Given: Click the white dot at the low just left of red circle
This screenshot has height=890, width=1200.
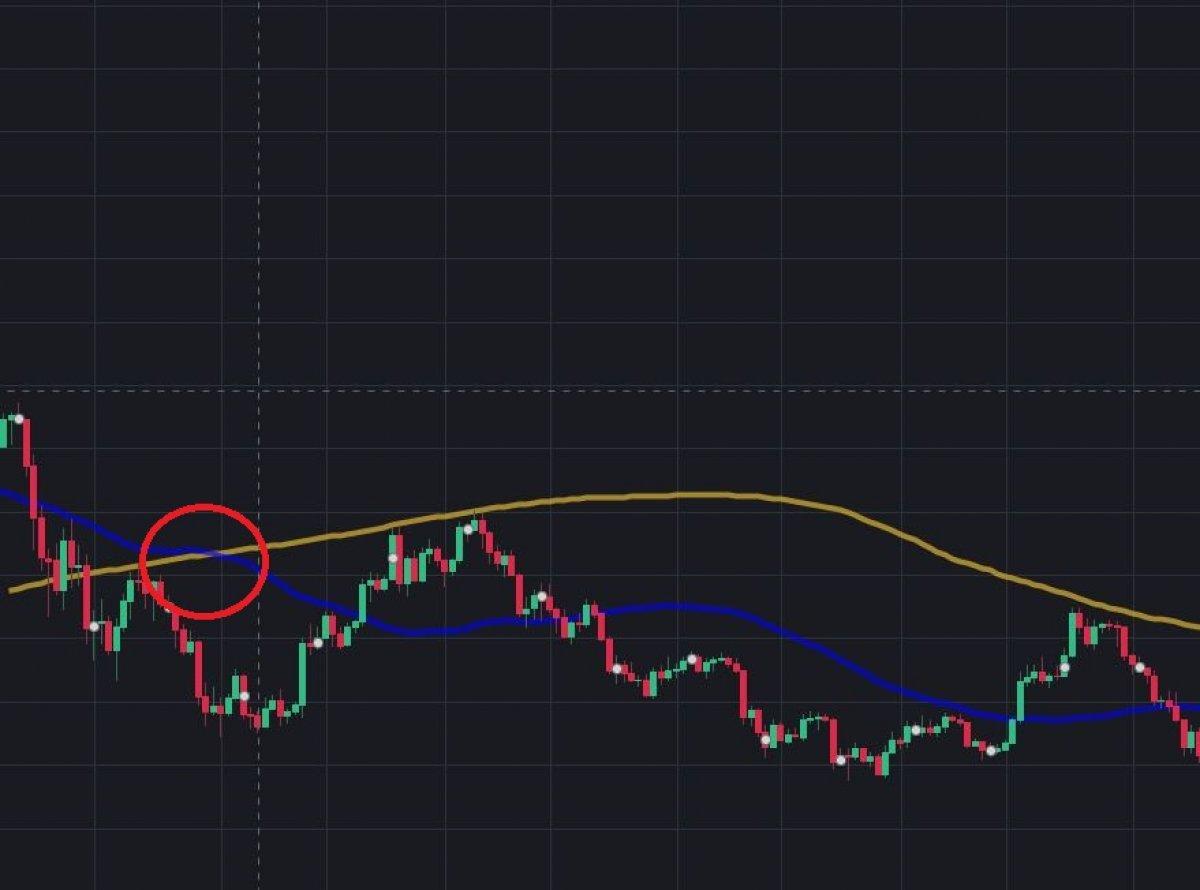Looking at the screenshot, I should [x=94, y=626].
